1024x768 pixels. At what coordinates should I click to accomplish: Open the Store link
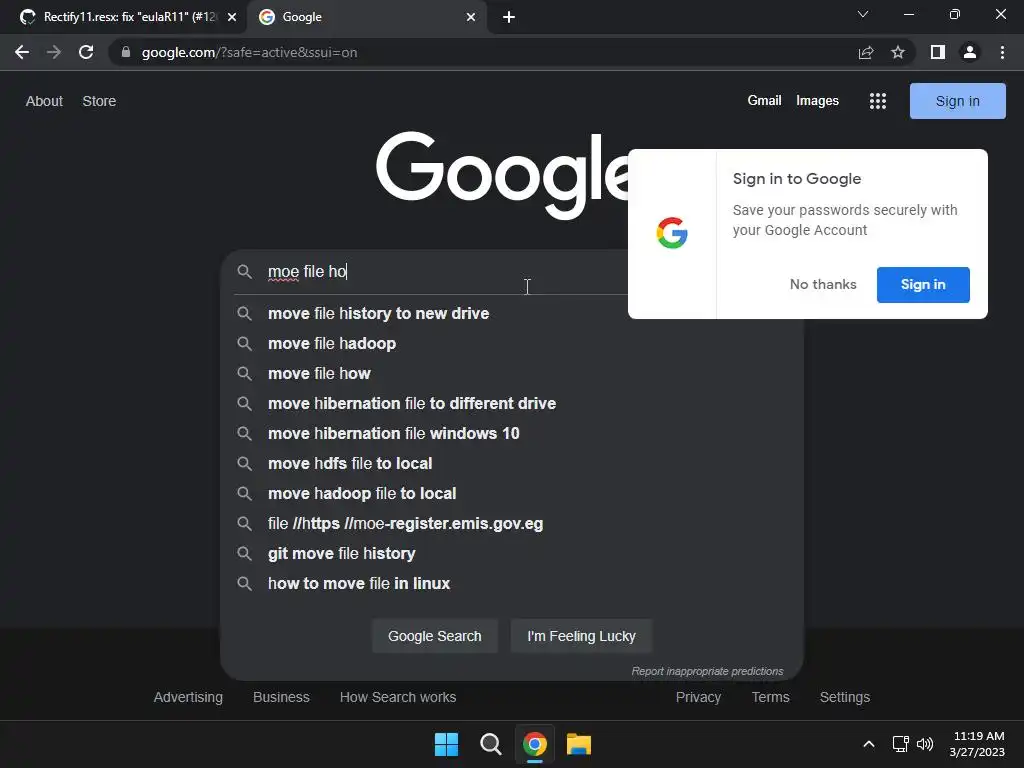(99, 101)
